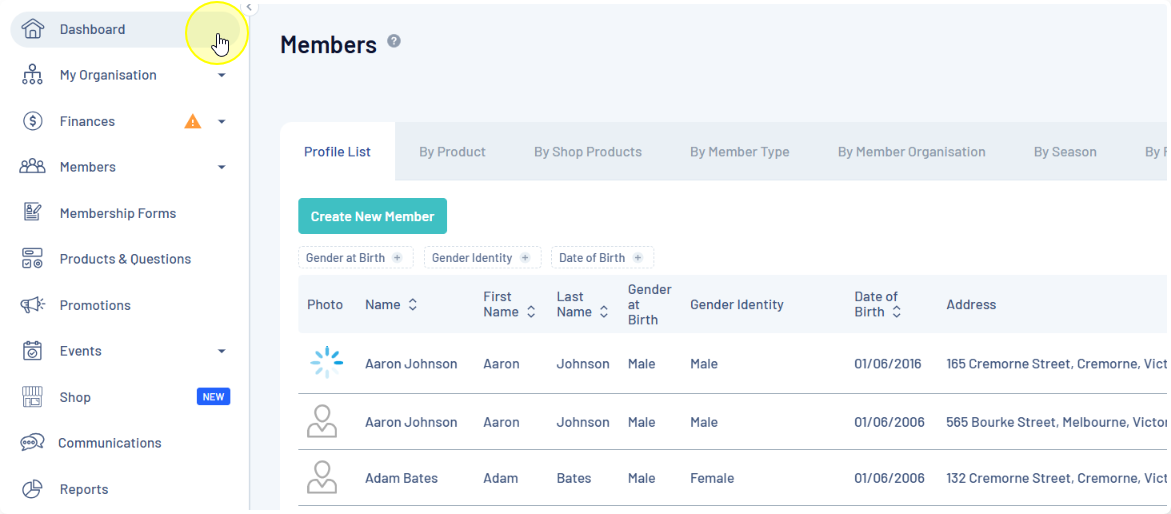Expand the Events sidebar dropdown arrow
Image resolution: width=1171 pixels, height=514 pixels.
click(x=222, y=351)
